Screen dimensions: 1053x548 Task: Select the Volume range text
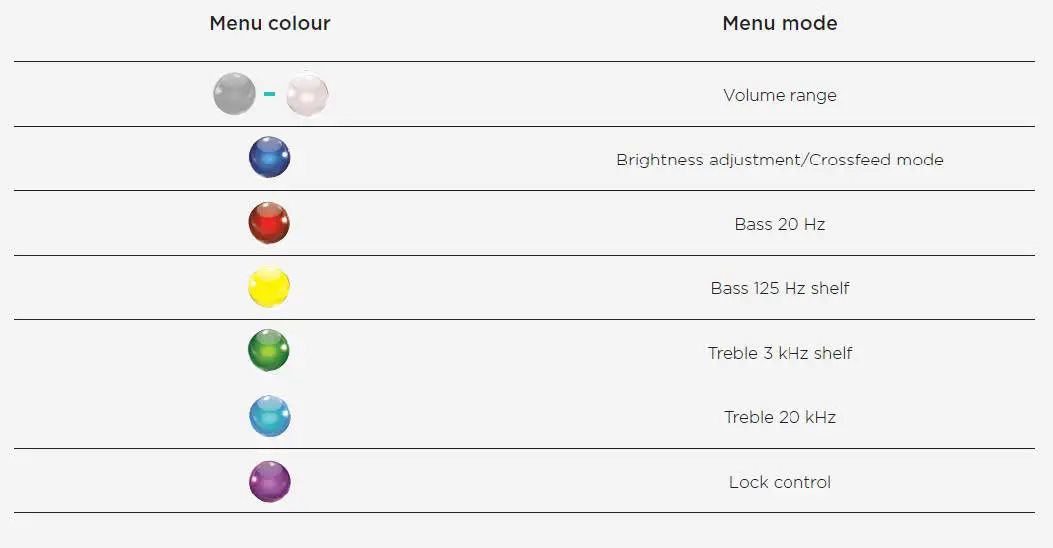tap(780, 96)
